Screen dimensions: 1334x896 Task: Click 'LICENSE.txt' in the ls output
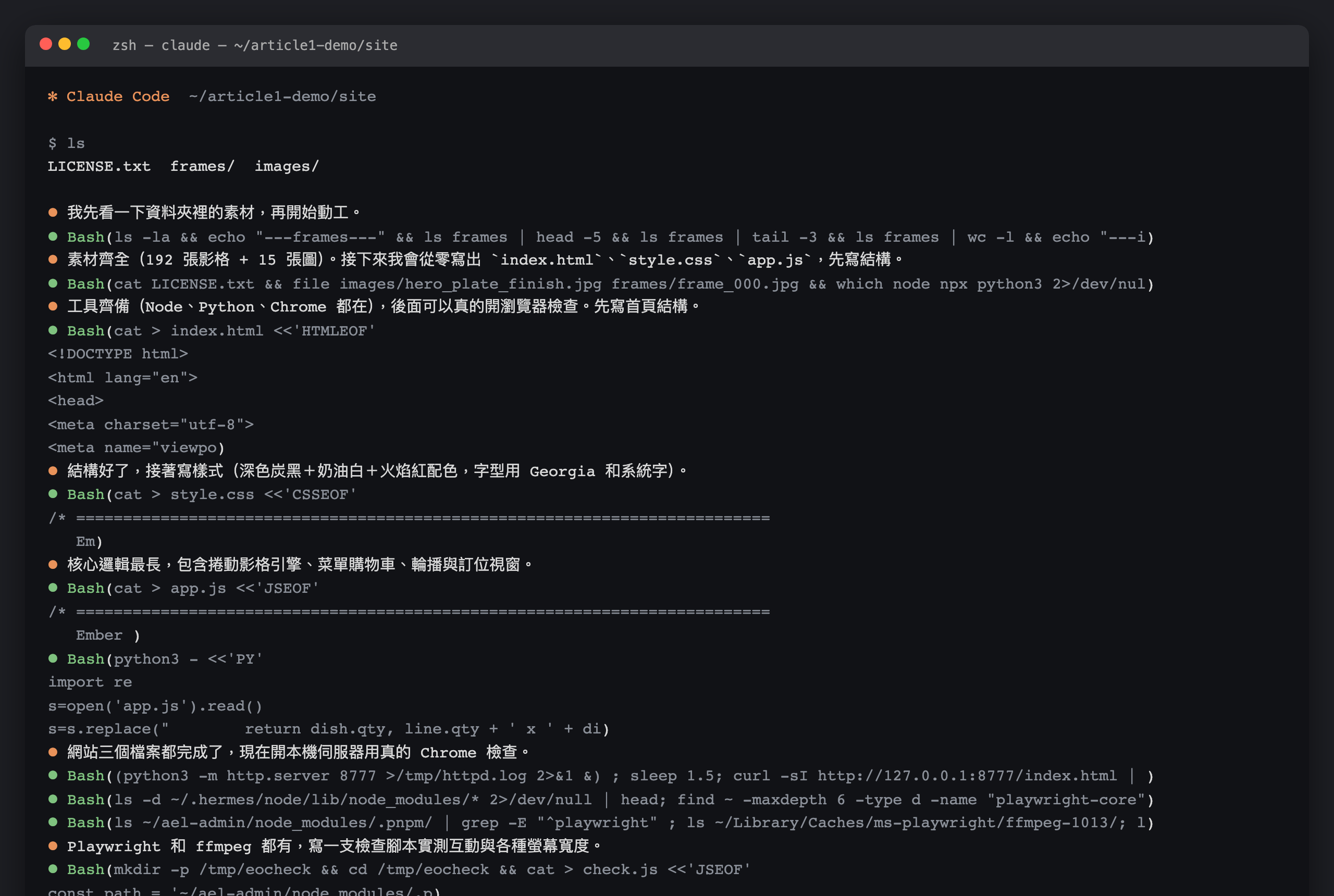click(99, 166)
